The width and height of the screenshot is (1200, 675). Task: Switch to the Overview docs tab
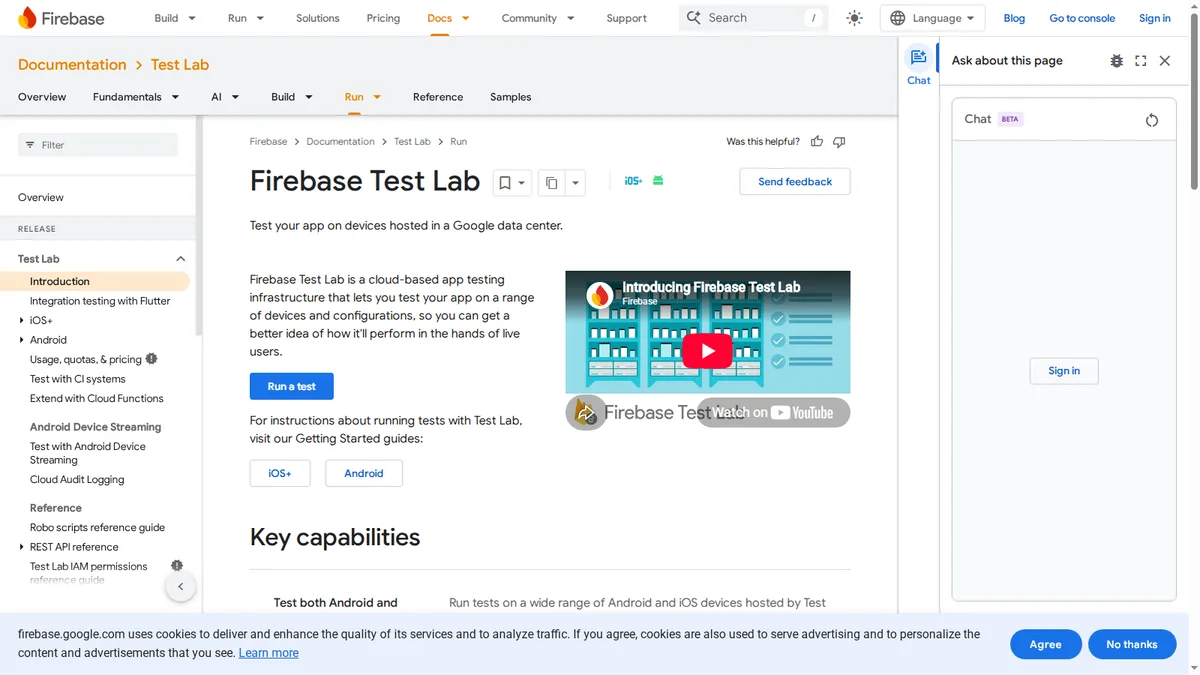(42, 97)
